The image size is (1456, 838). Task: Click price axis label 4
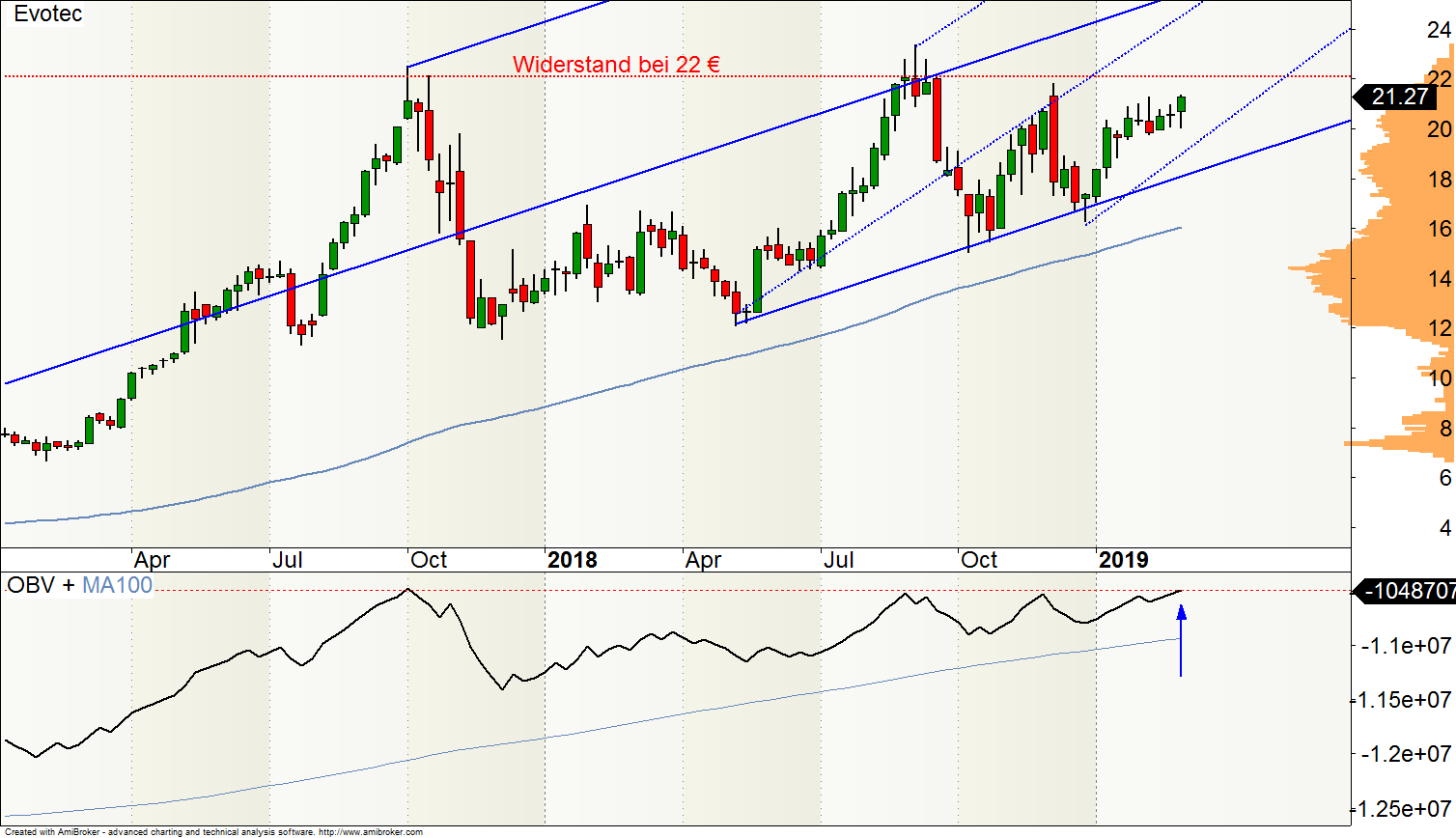tap(1444, 528)
